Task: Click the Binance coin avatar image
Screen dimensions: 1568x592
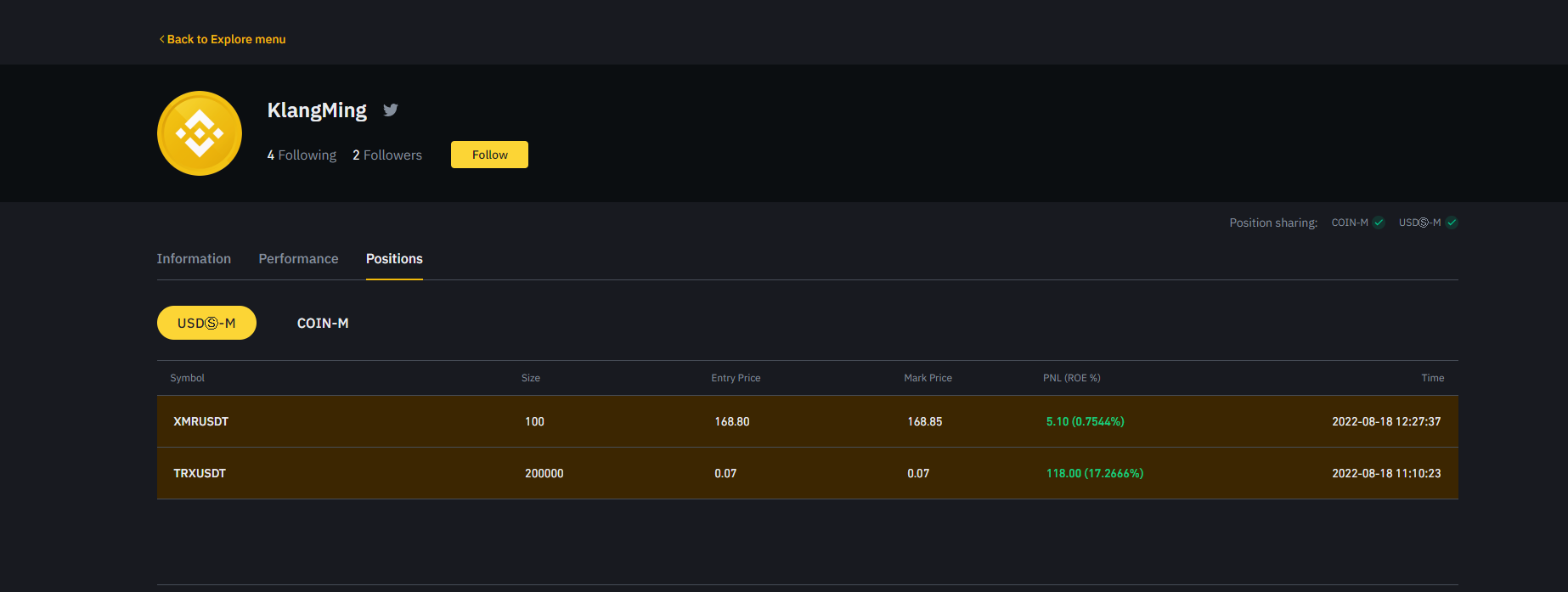Action: [x=200, y=133]
